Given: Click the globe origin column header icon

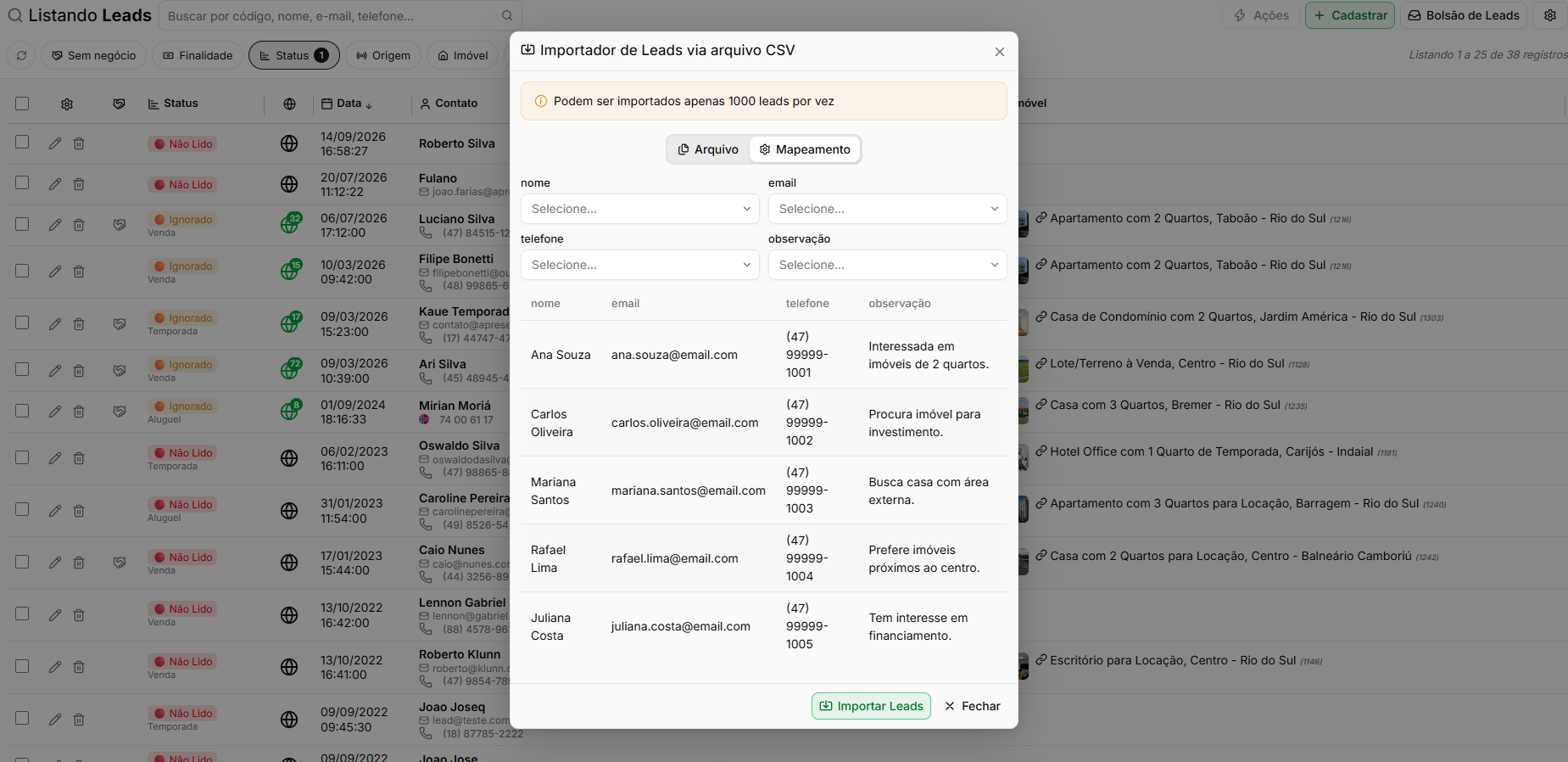Looking at the screenshot, I should (289, 104).
